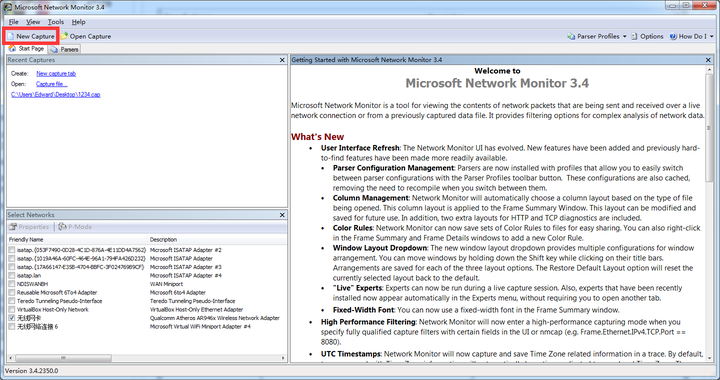Check the NDISWANBH network checkbox
720x380 pixels.
coord(11,284)
